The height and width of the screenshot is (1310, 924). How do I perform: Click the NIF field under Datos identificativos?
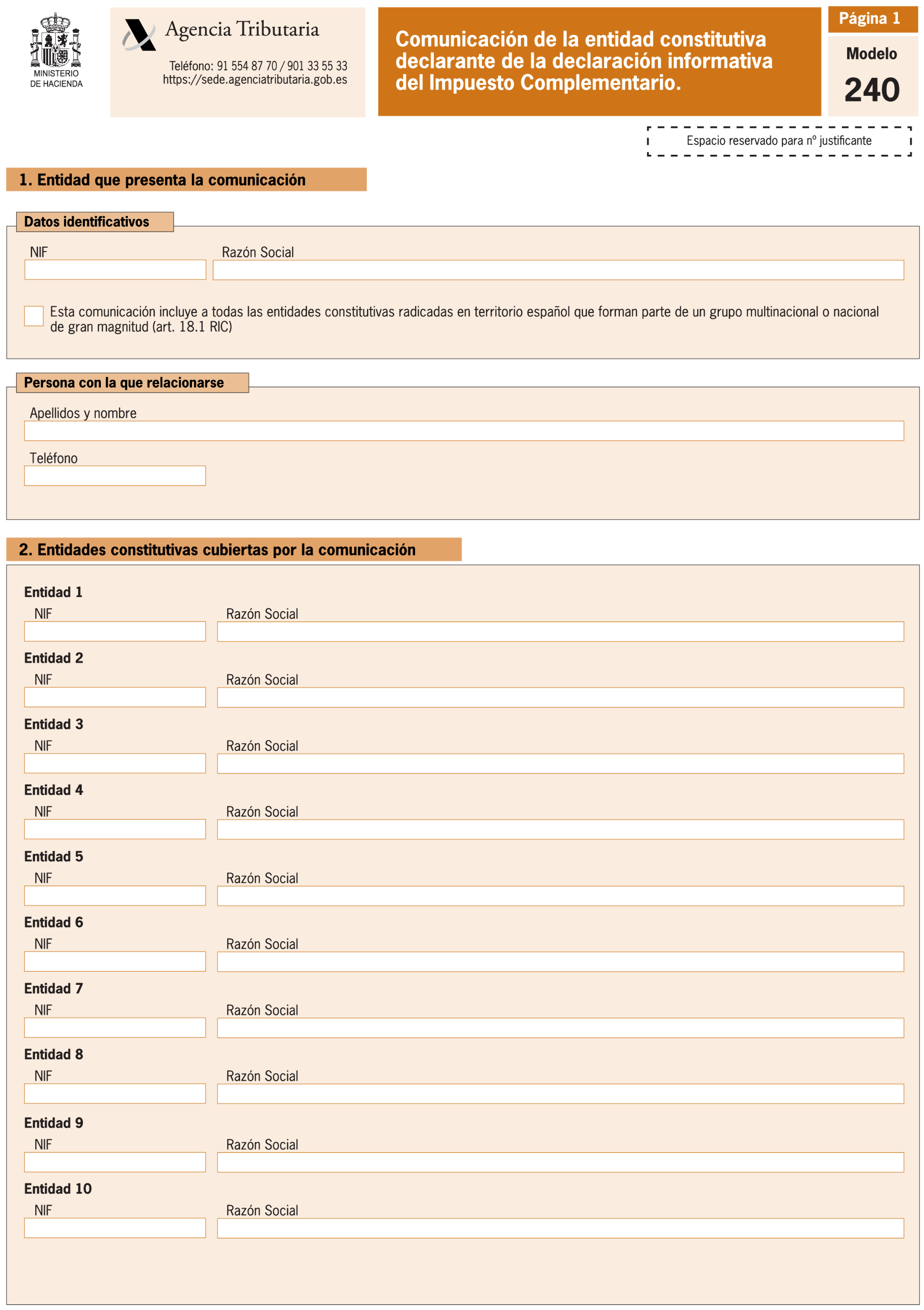tap(115, 270)
